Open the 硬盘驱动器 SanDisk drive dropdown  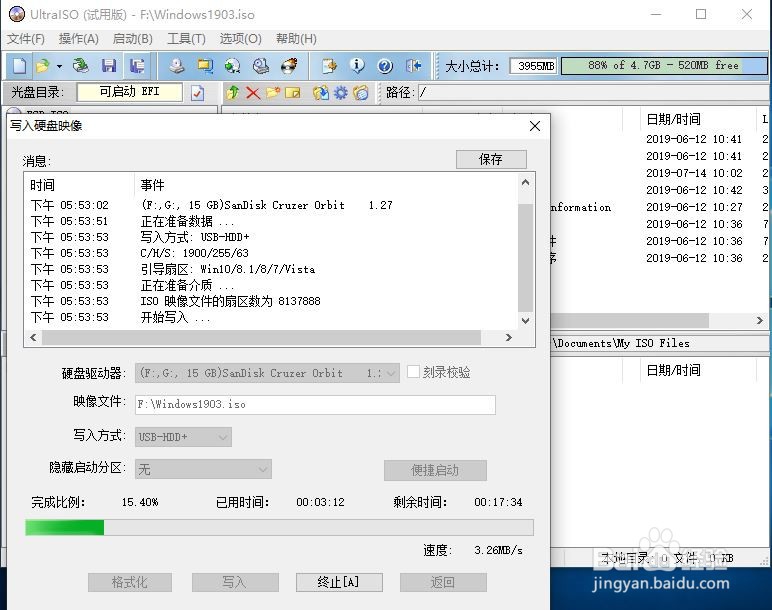pos(267,373)
